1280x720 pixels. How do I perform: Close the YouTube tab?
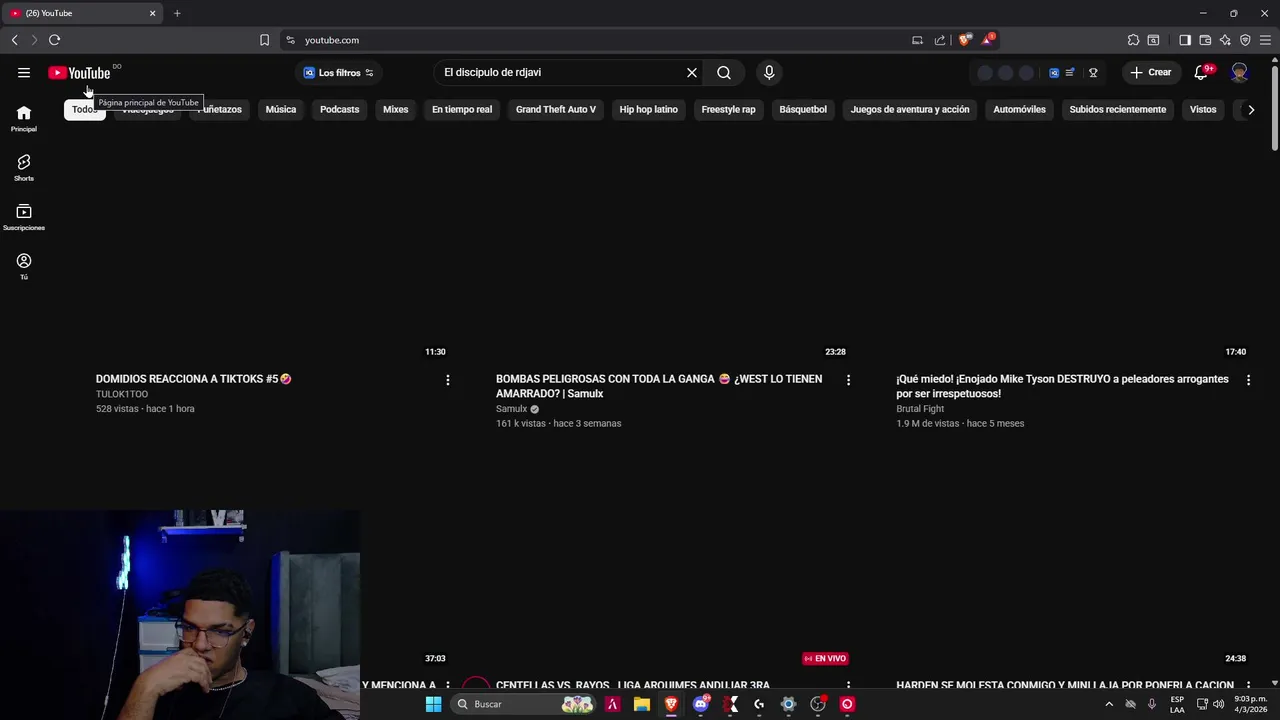coord(152,13)
